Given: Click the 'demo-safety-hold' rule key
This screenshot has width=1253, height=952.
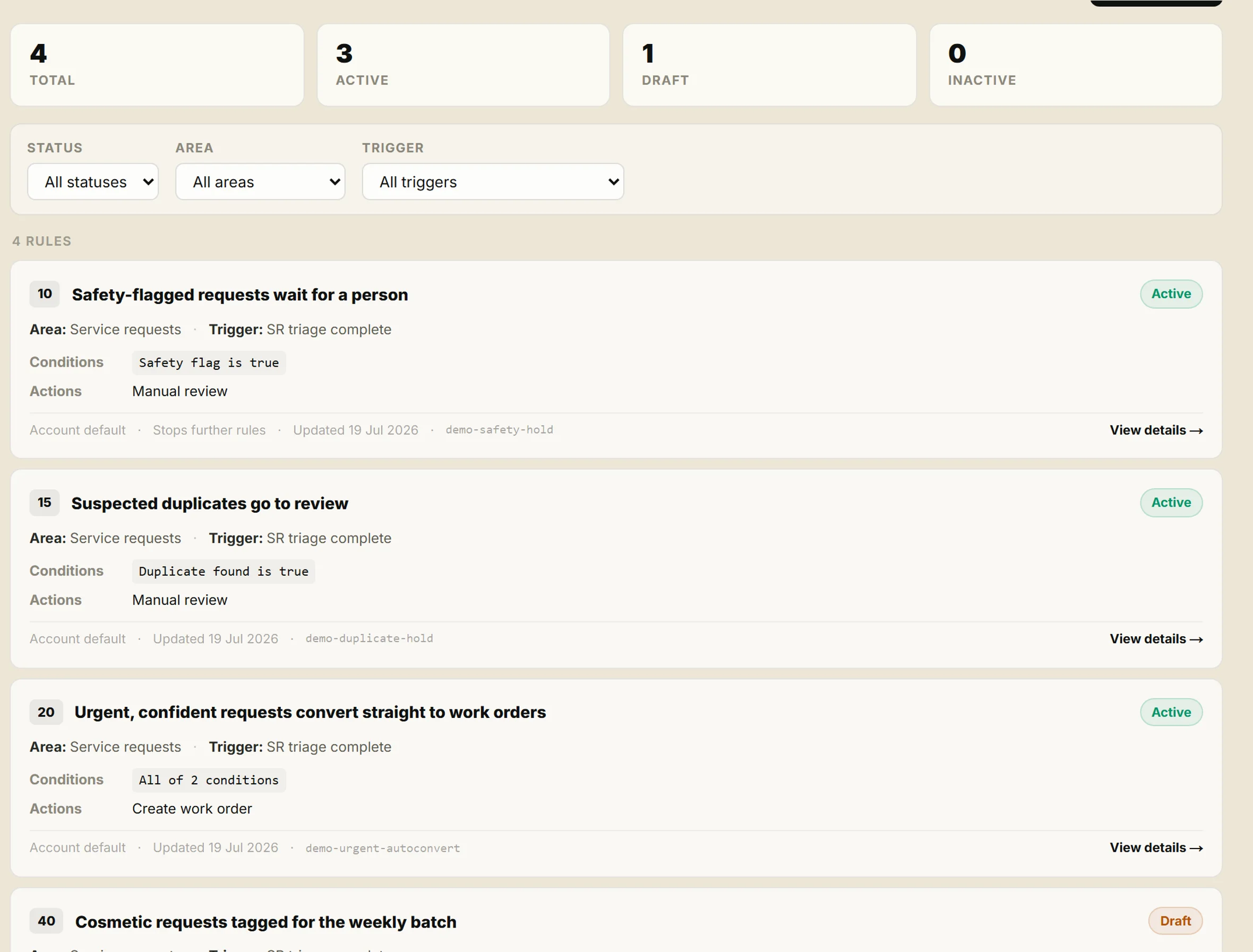Looking at the screenshot, I should pos(499,429).
